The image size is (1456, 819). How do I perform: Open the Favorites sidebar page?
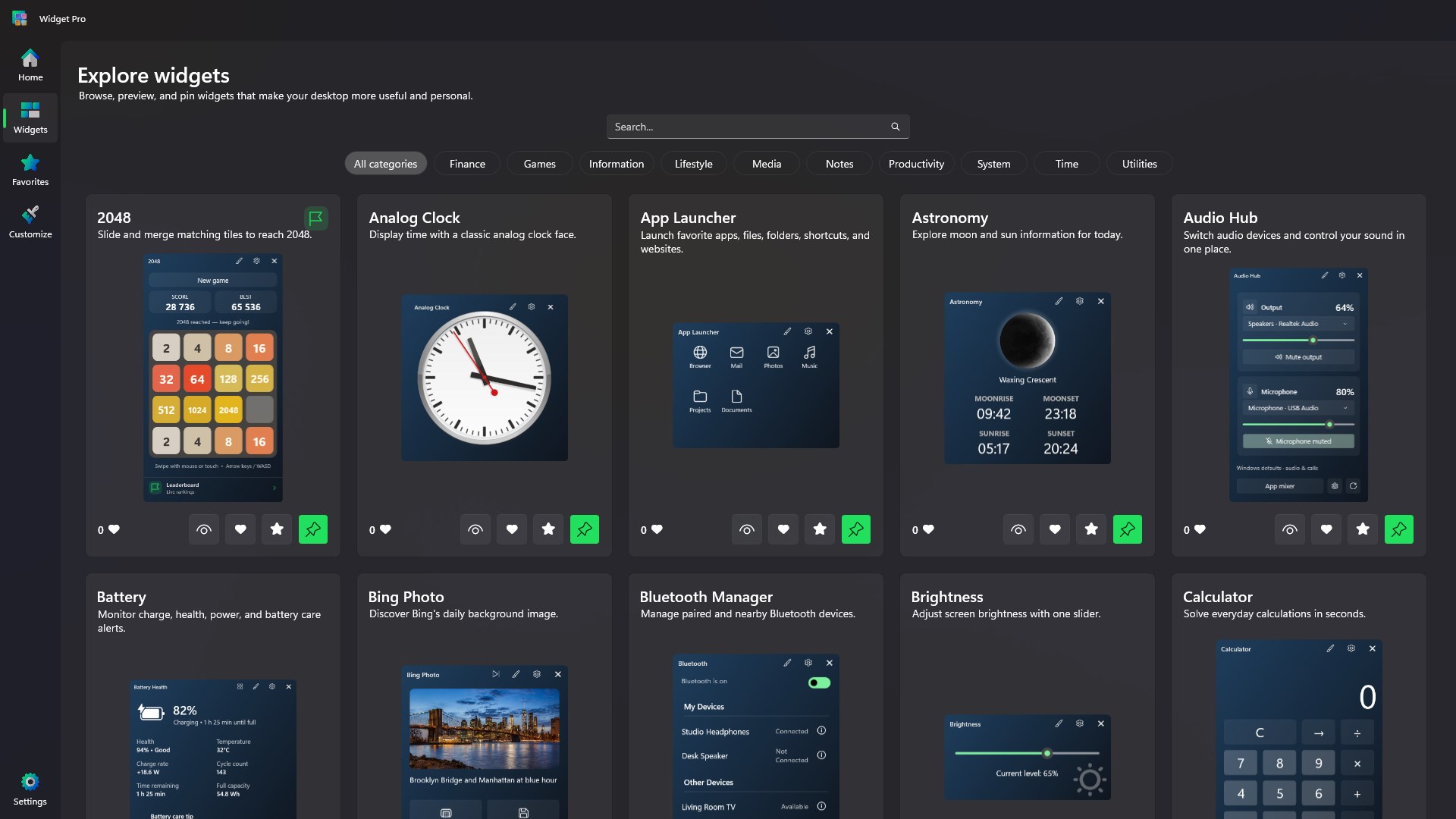(x=30, y=170)
